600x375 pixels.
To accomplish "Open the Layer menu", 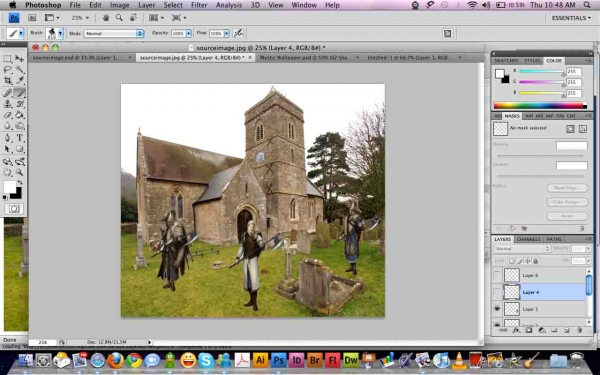I will (x=147, y=5).
